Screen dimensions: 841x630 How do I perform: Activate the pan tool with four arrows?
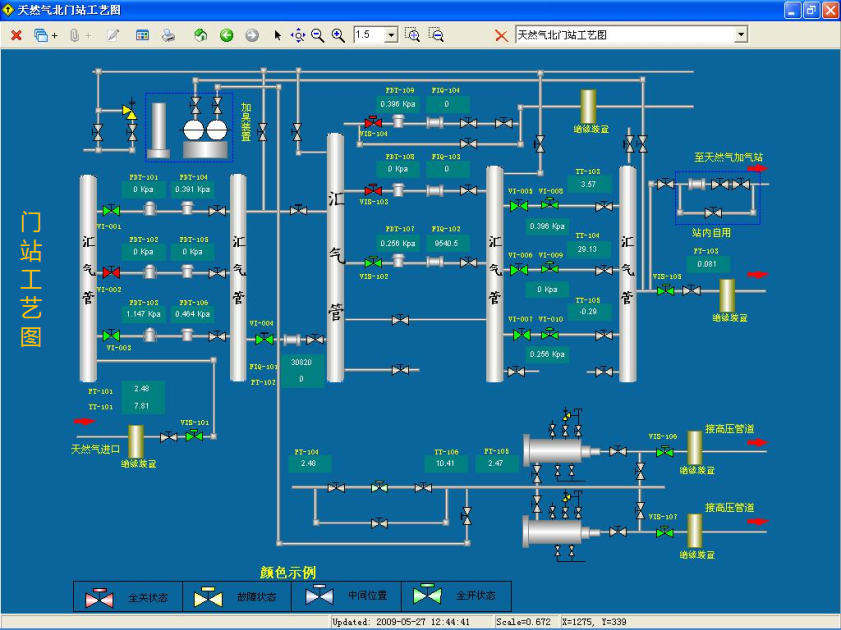coord(297,35)
